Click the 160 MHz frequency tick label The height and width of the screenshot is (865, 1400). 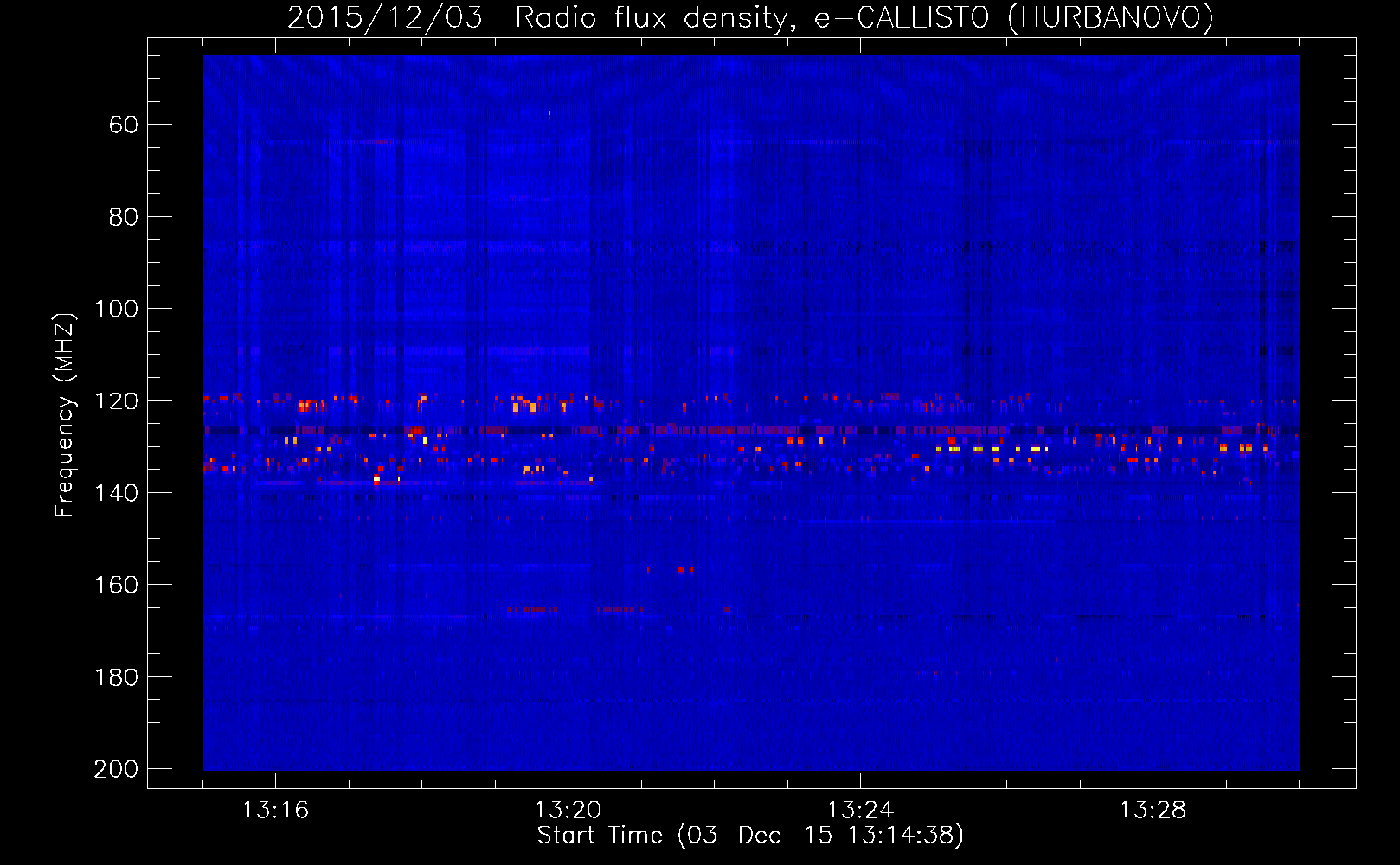116,585
